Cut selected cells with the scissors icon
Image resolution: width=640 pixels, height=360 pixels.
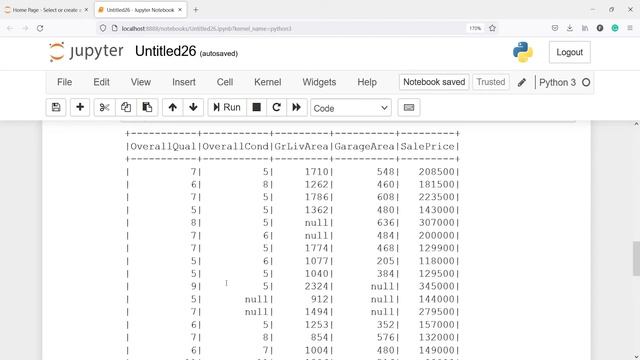click(x=104, y=107)
